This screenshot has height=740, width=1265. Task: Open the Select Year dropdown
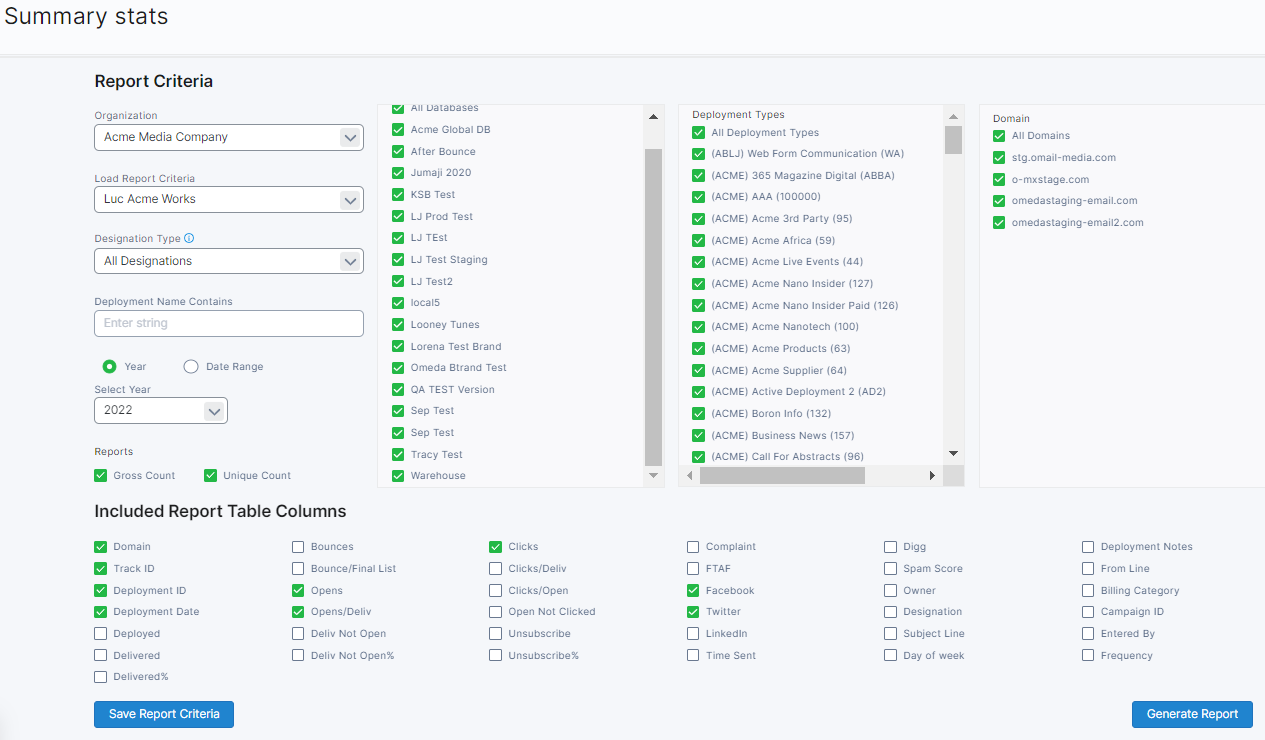pyautogui.click(x=161, y=410)
